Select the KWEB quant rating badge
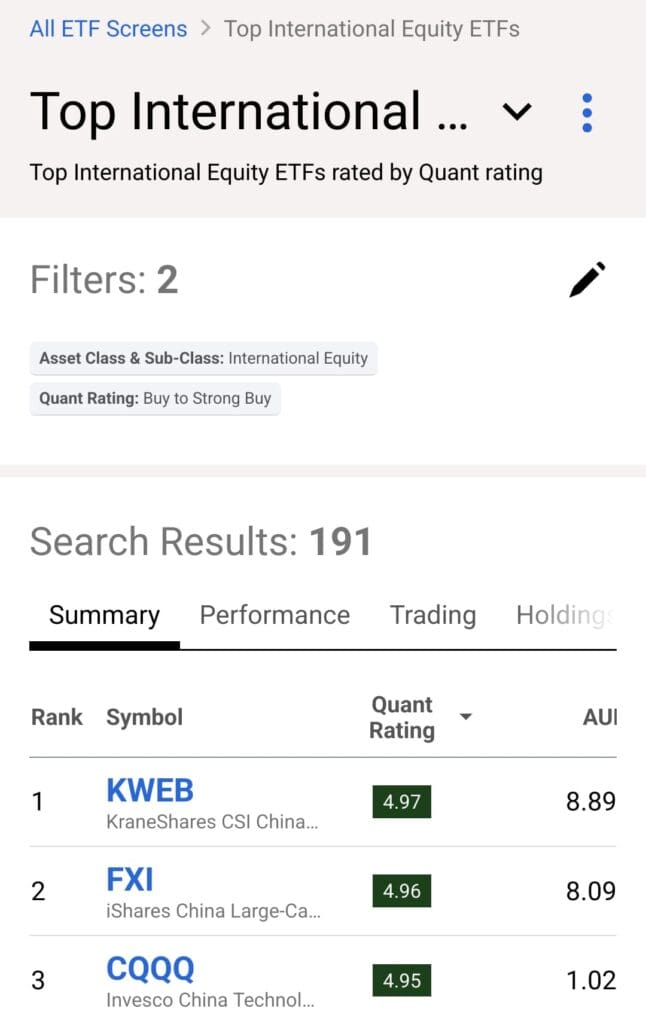Image resolution: width=646 pixels, height=1024 pixels. click(x=401, y=801)
